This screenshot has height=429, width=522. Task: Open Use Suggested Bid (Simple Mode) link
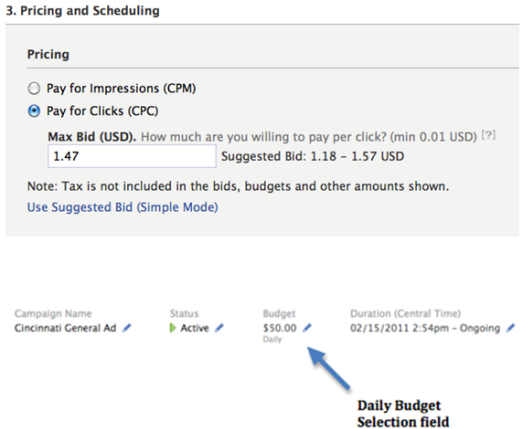coord(123,207)
